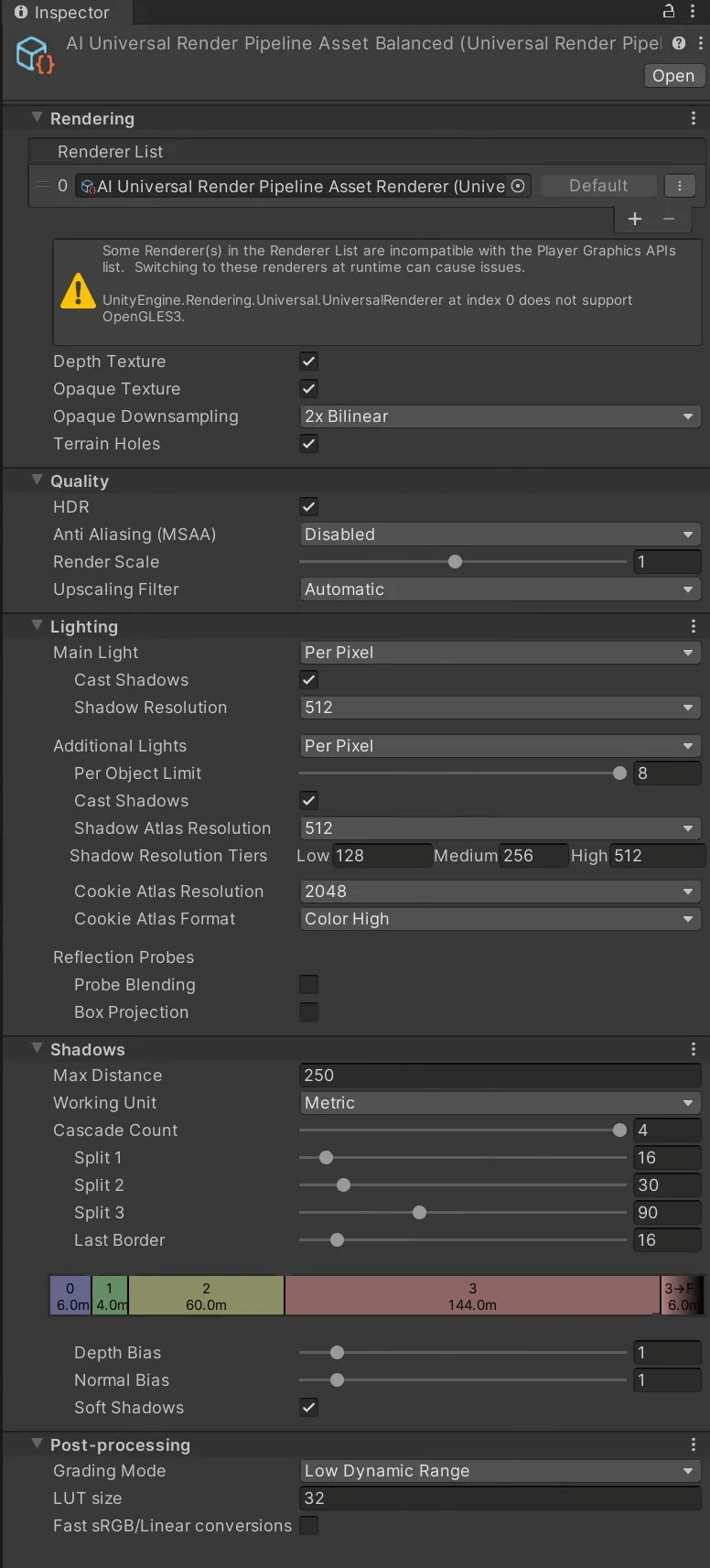Click the Per Object Limit slider
The height and width of the screenshot is (1568, 710).
(463, 773)
